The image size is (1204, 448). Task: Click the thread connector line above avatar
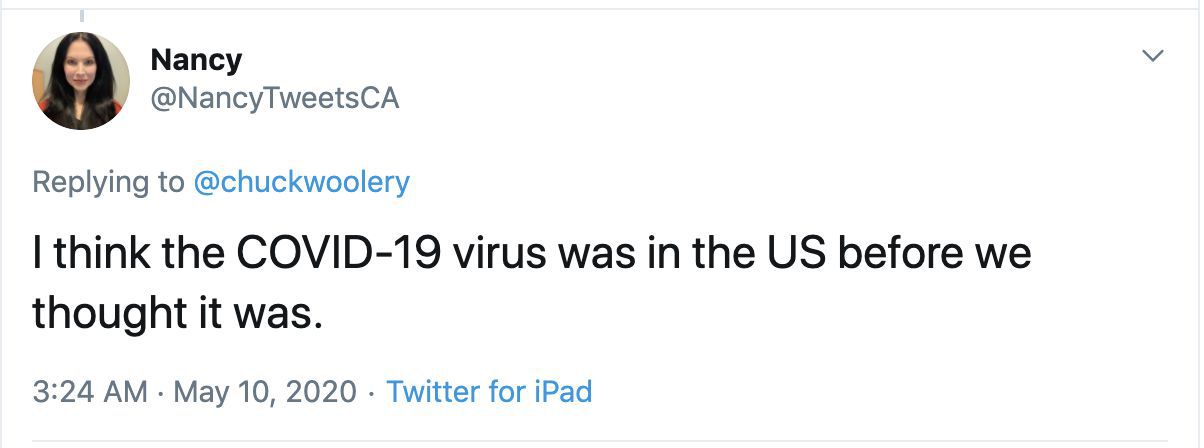tap(81, 14)
